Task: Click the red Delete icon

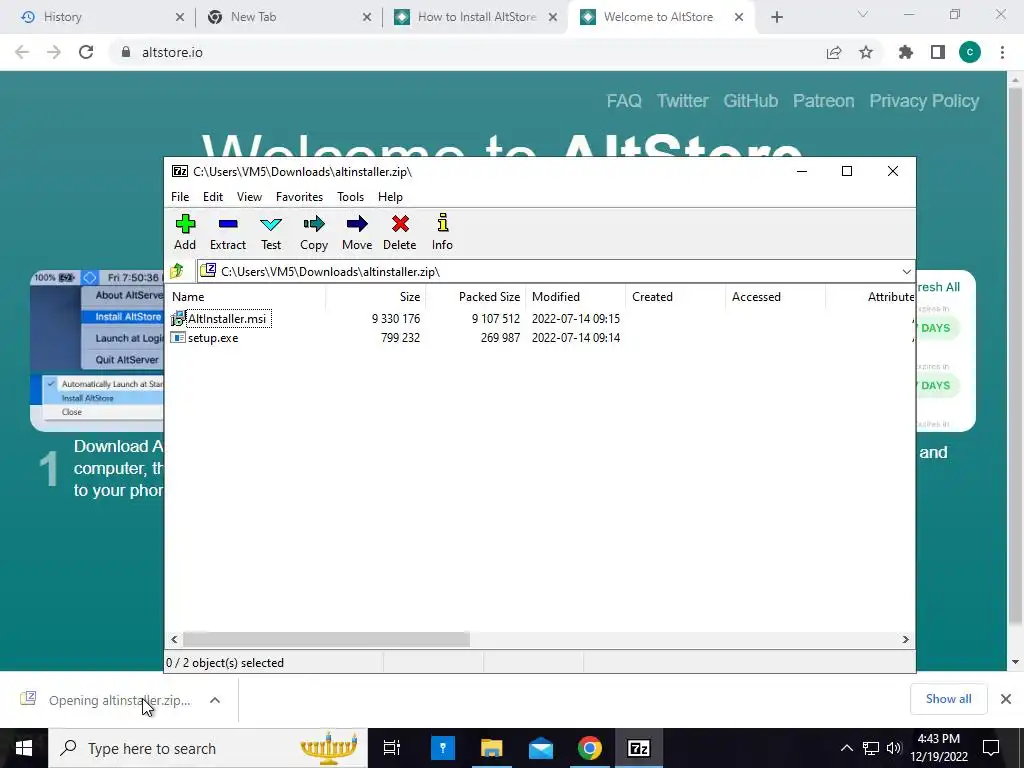Action: pos(400,232)
